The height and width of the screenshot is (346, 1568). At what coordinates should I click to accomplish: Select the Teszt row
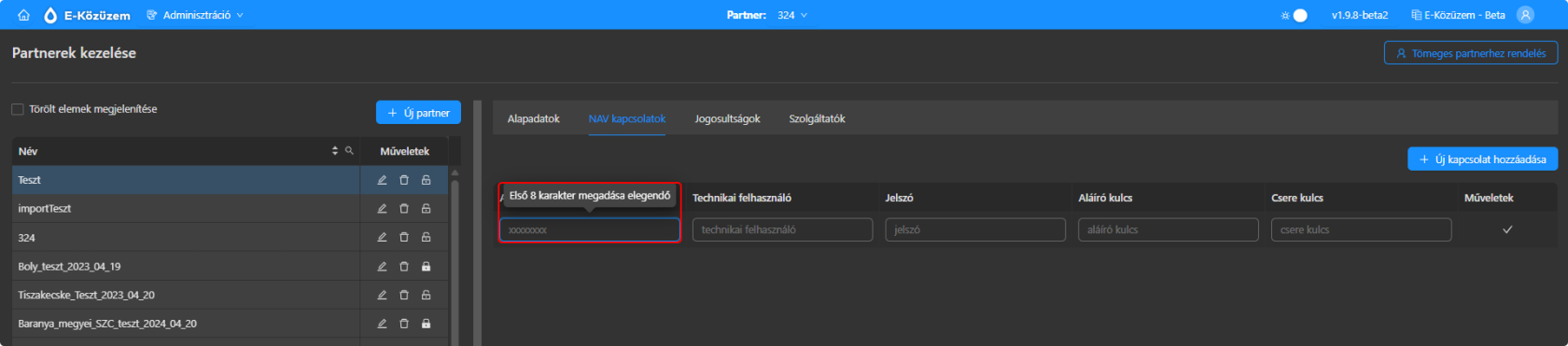click(x=230, y=180)
